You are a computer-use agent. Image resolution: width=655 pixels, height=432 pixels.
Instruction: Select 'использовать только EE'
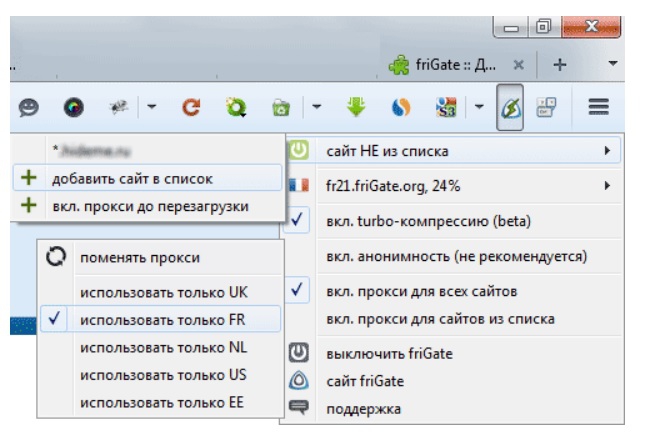161,402
